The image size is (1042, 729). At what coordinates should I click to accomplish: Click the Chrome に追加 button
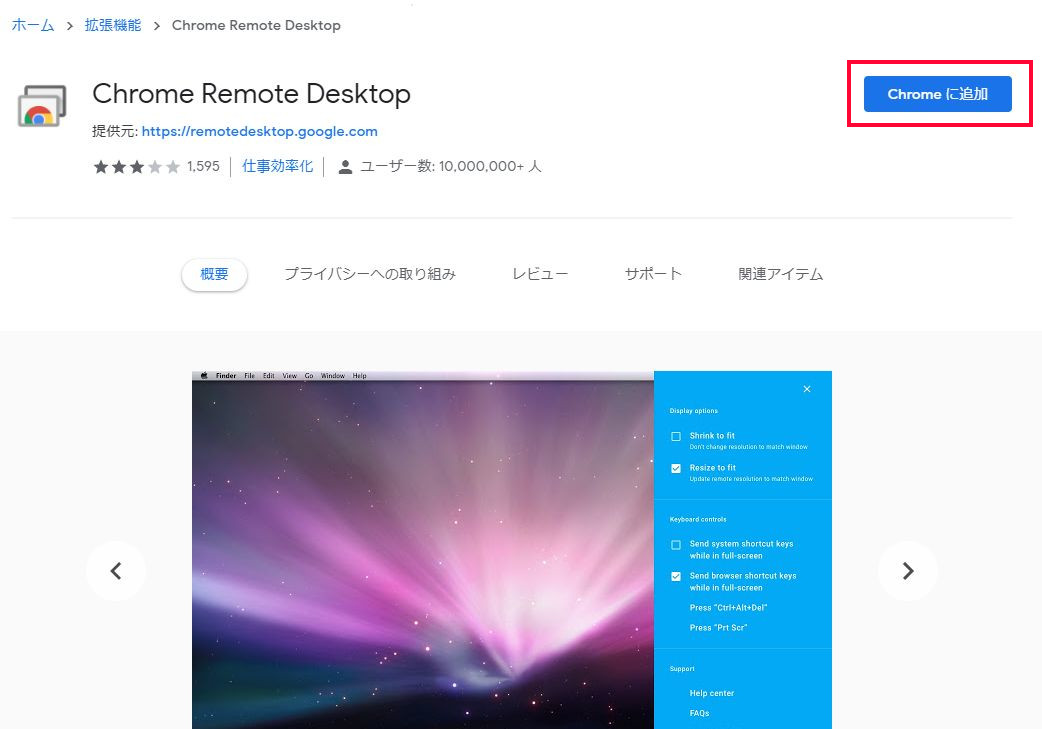tap(938, 94)
